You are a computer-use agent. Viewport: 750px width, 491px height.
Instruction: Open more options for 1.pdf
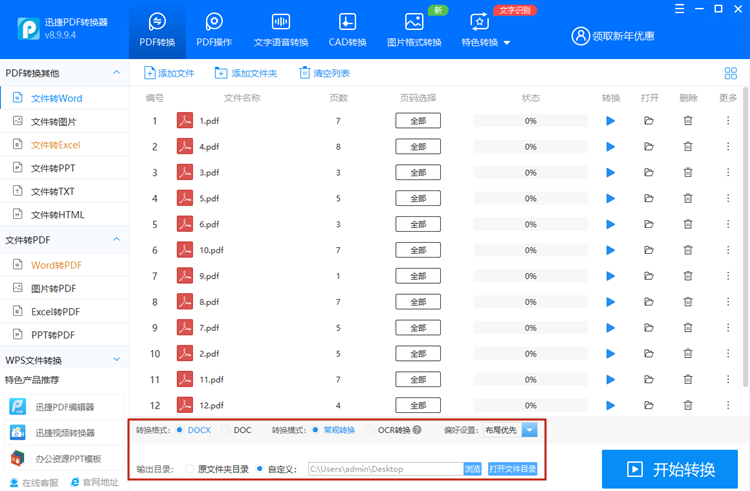(x=728, y=121)
